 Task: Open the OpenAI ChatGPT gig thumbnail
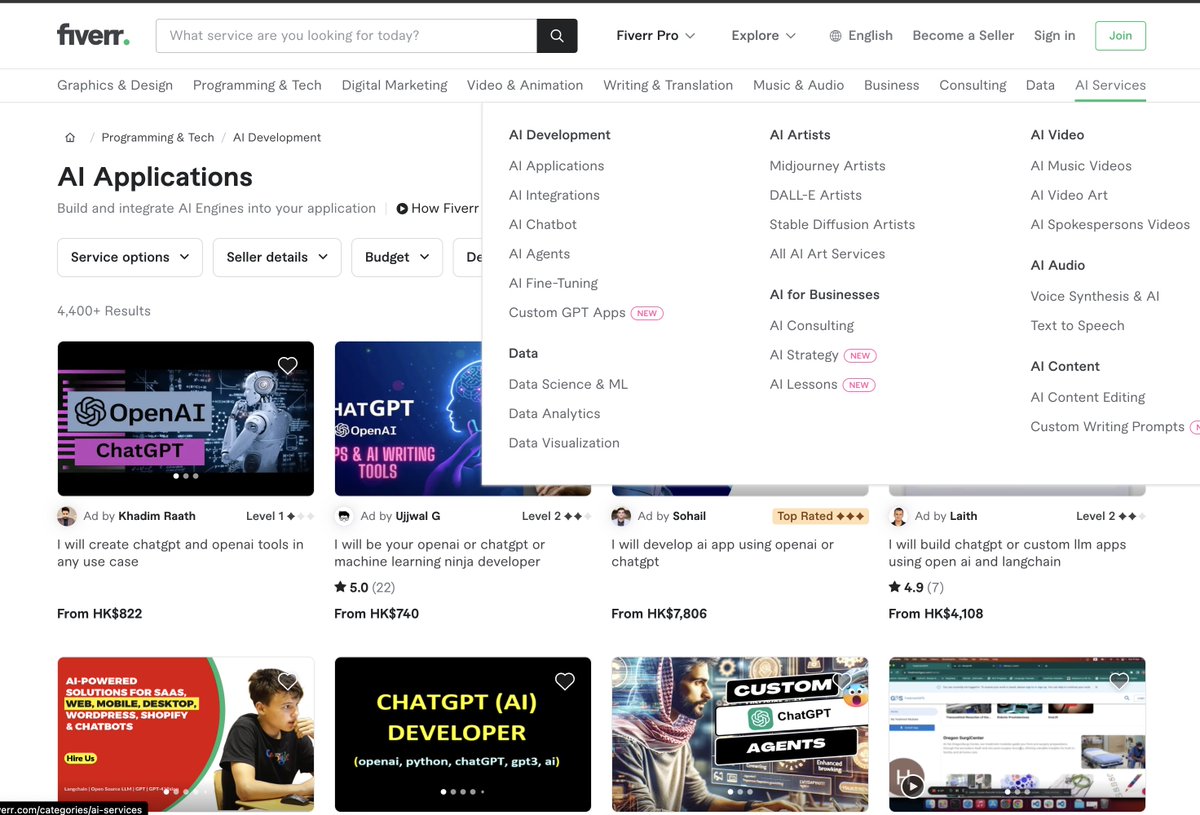pyautogui.click(x=185, y=419)
